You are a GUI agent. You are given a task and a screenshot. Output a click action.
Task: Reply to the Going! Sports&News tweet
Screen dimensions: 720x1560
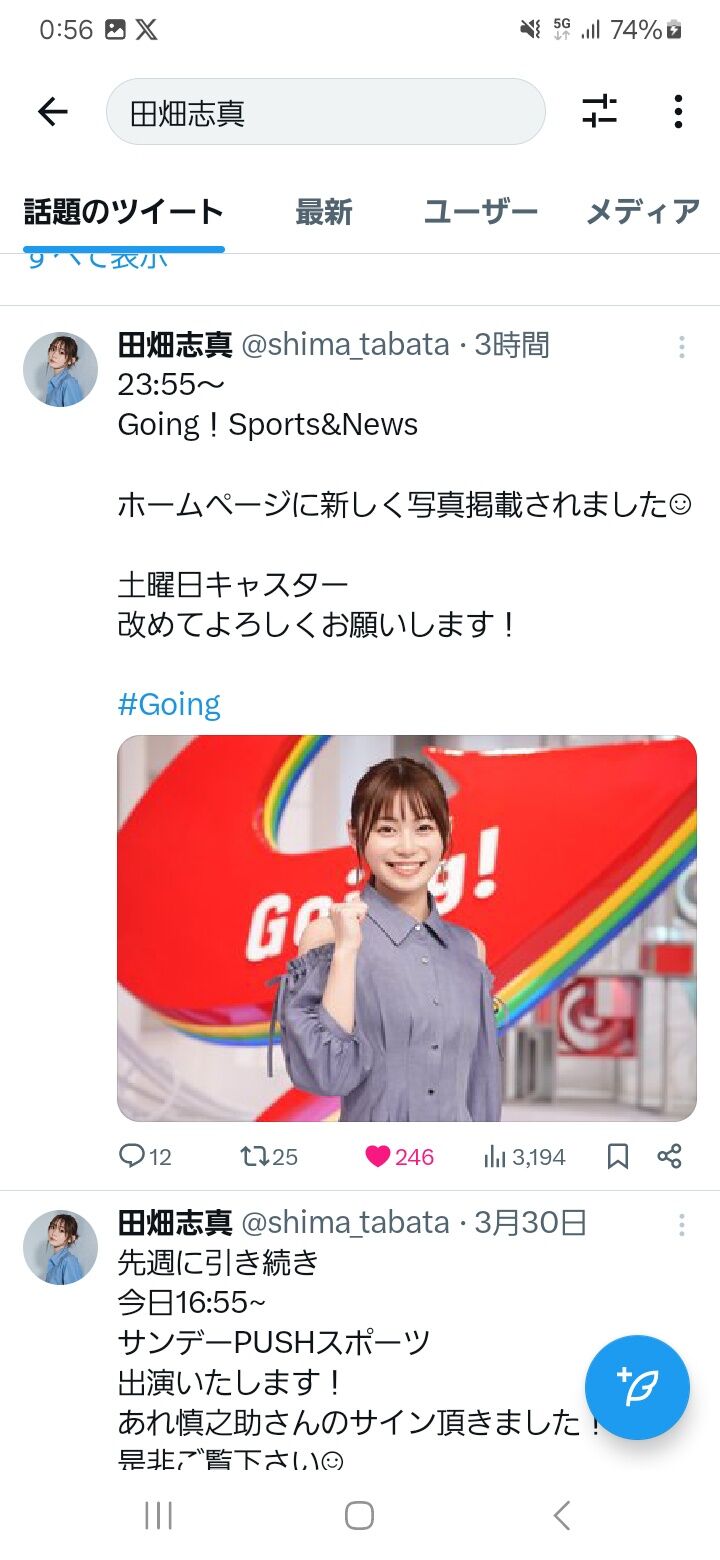click(145, 1157)
